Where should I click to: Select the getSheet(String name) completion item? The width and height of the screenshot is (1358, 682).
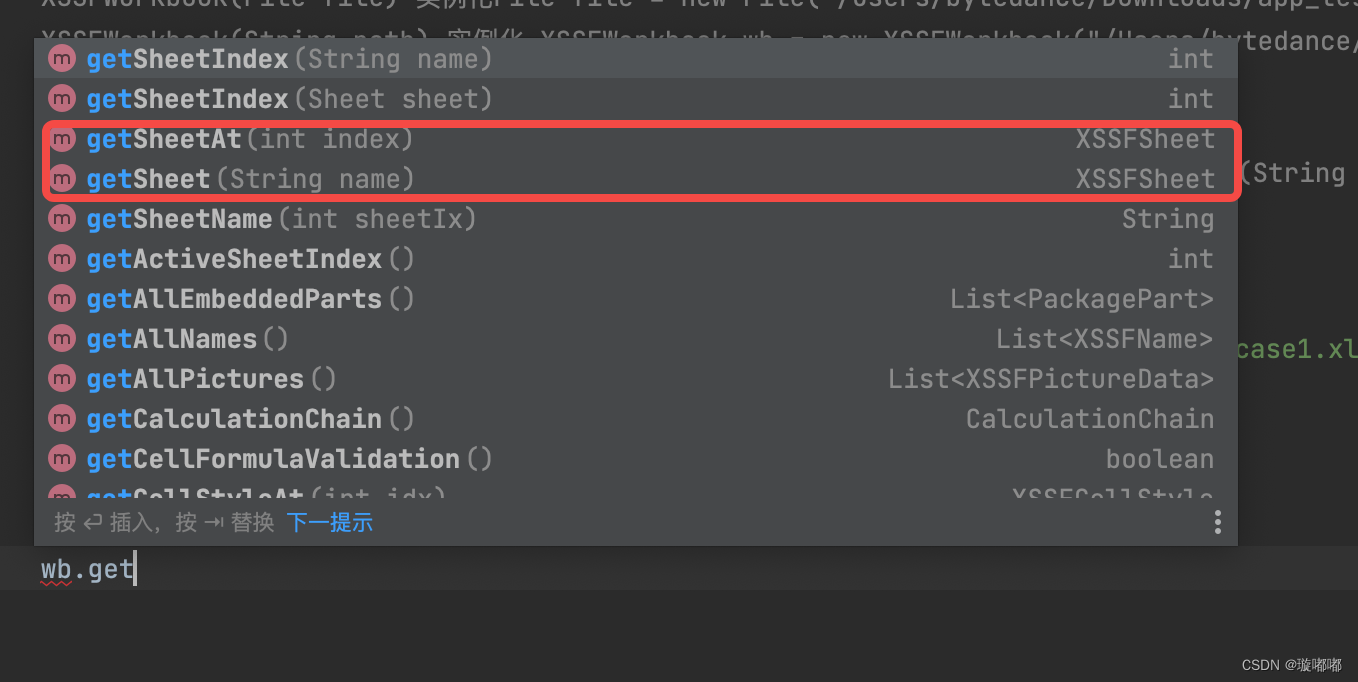300,178
